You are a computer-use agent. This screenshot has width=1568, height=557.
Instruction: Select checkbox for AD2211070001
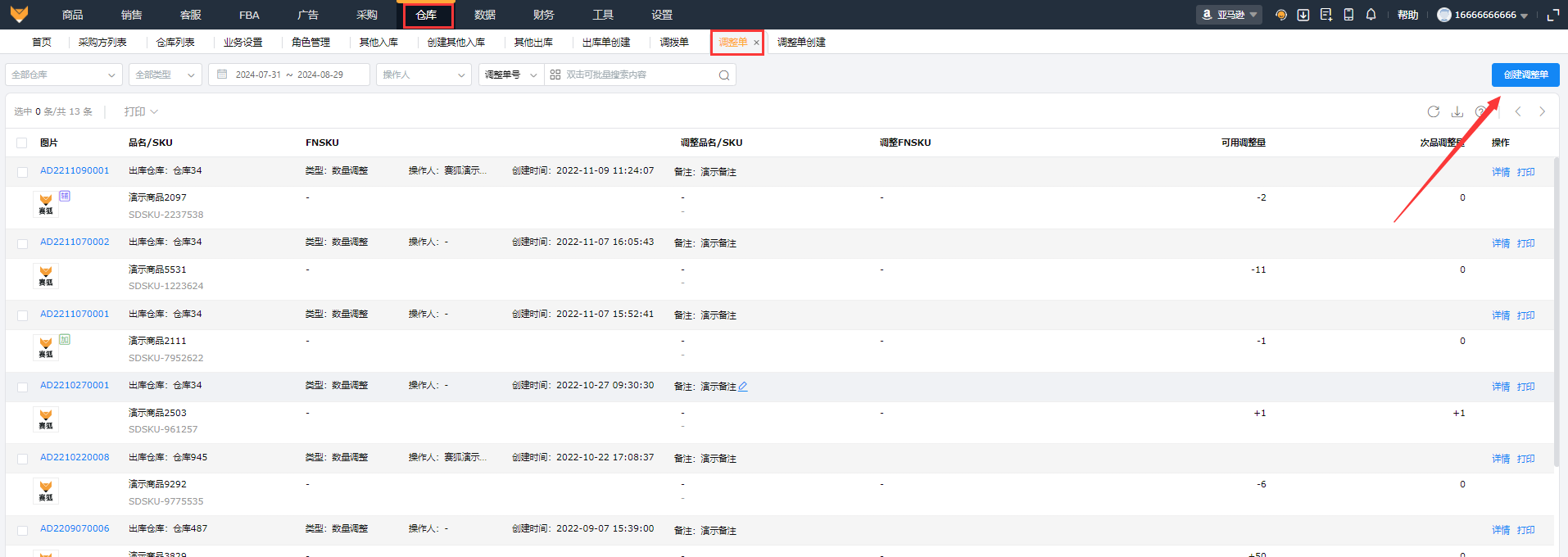pyautogui.click(x=23, y=315)
